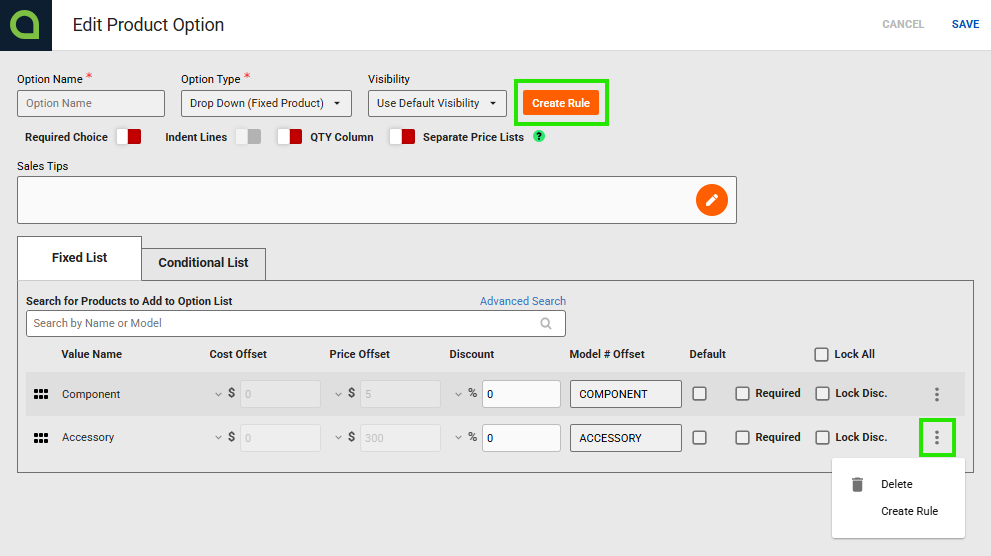Image resolution: width=991 pixels, height=556 pixels.
Task: Click the search magnifier icon in product search
Action: tap(546, 323)
